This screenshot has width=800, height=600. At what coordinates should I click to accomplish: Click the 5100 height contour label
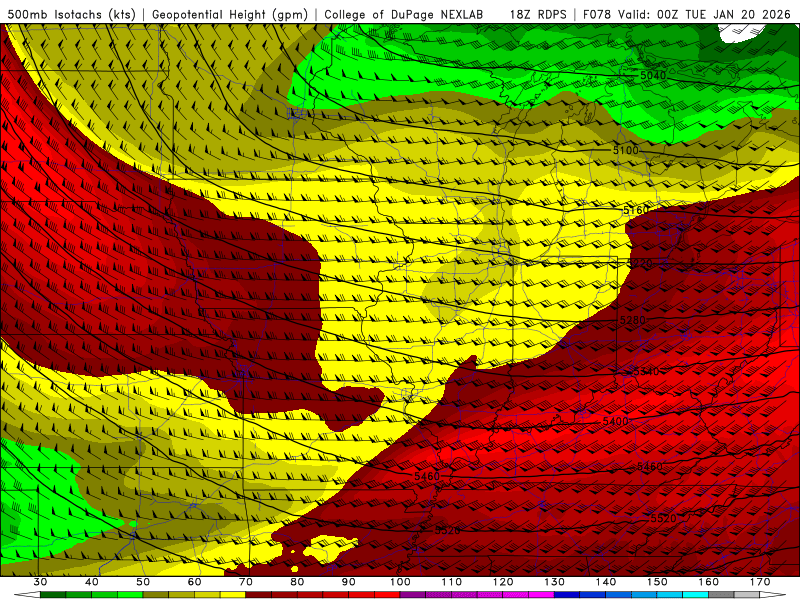pos(625,150)
